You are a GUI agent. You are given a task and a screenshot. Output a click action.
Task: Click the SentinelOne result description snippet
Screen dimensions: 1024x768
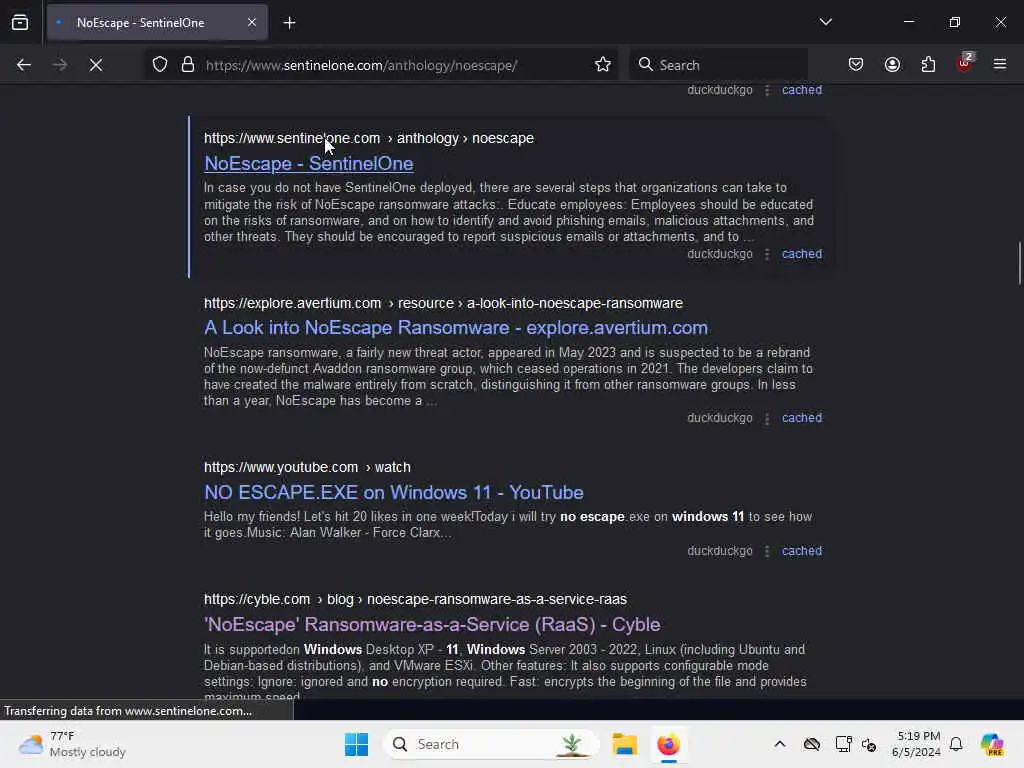(x=509, y=212)
